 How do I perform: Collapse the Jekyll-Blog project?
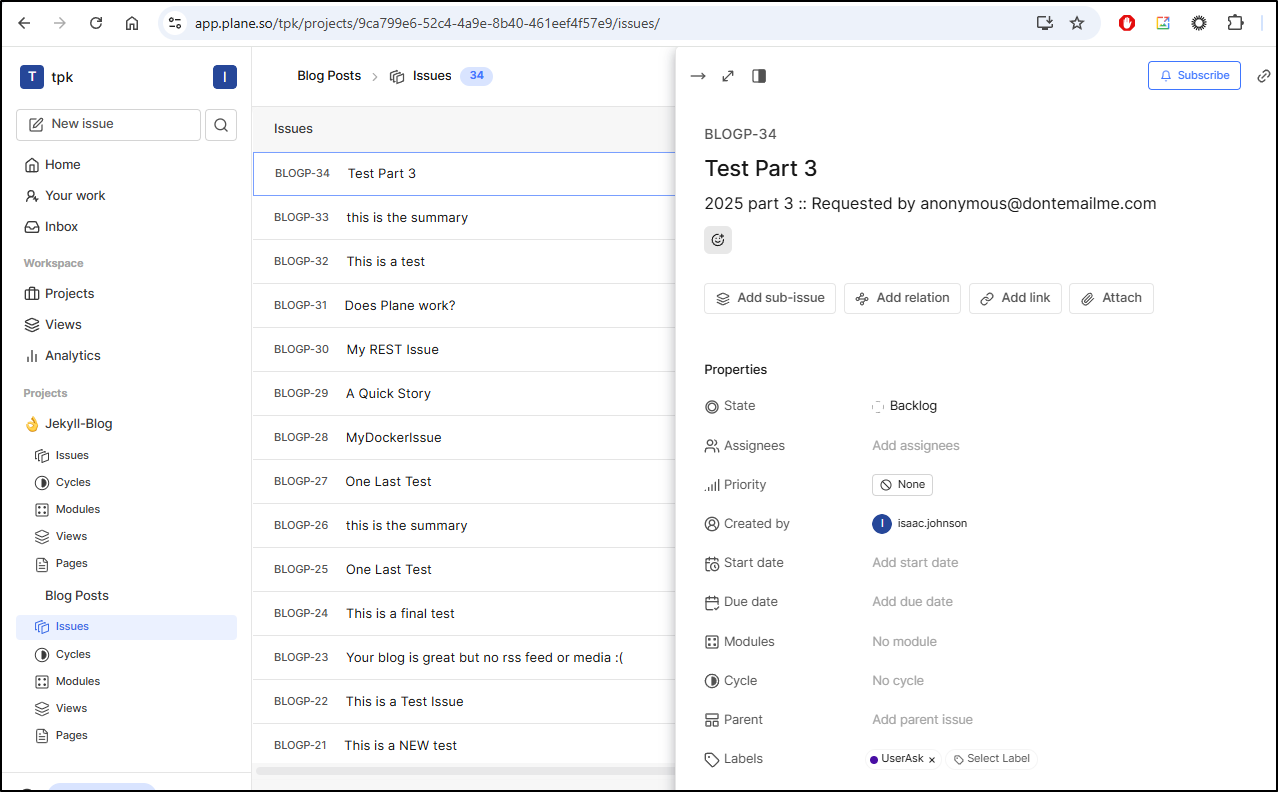coord(78,424)
